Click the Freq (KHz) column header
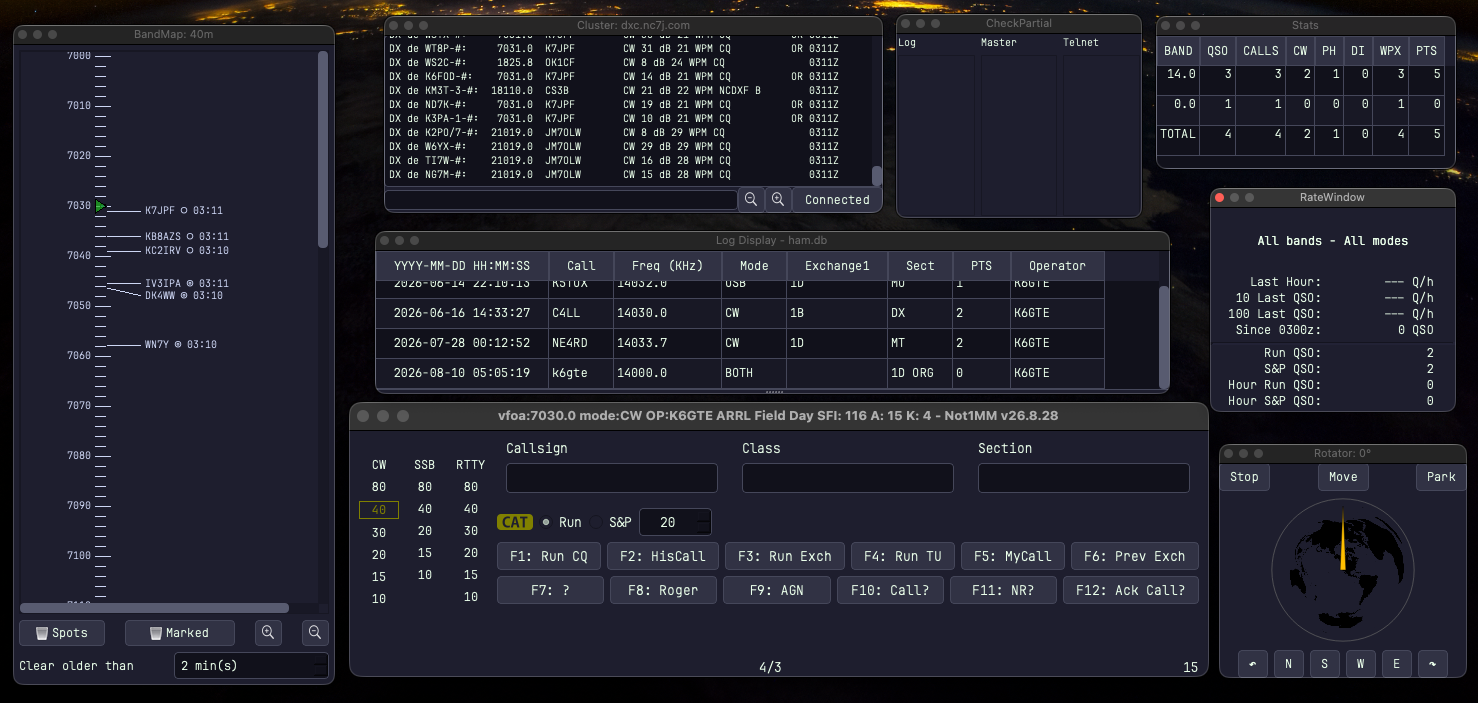Screen dimensions: 1478x703 point(668,266)
